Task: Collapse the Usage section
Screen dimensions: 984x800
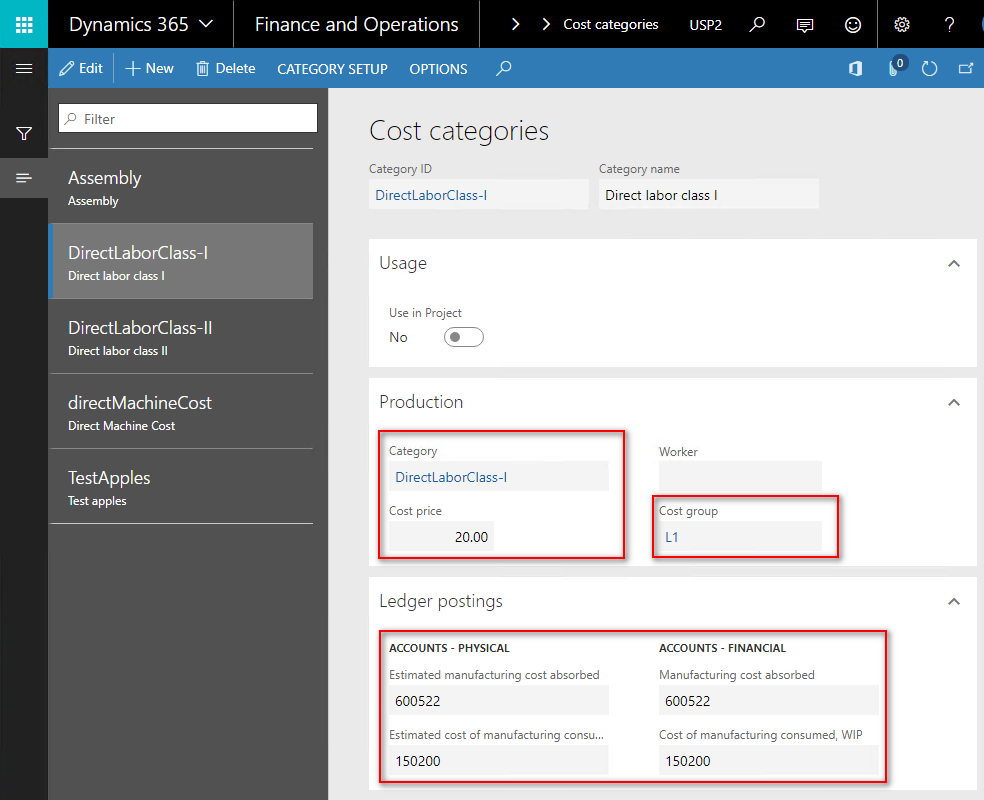Action: [x=954, y=264]
